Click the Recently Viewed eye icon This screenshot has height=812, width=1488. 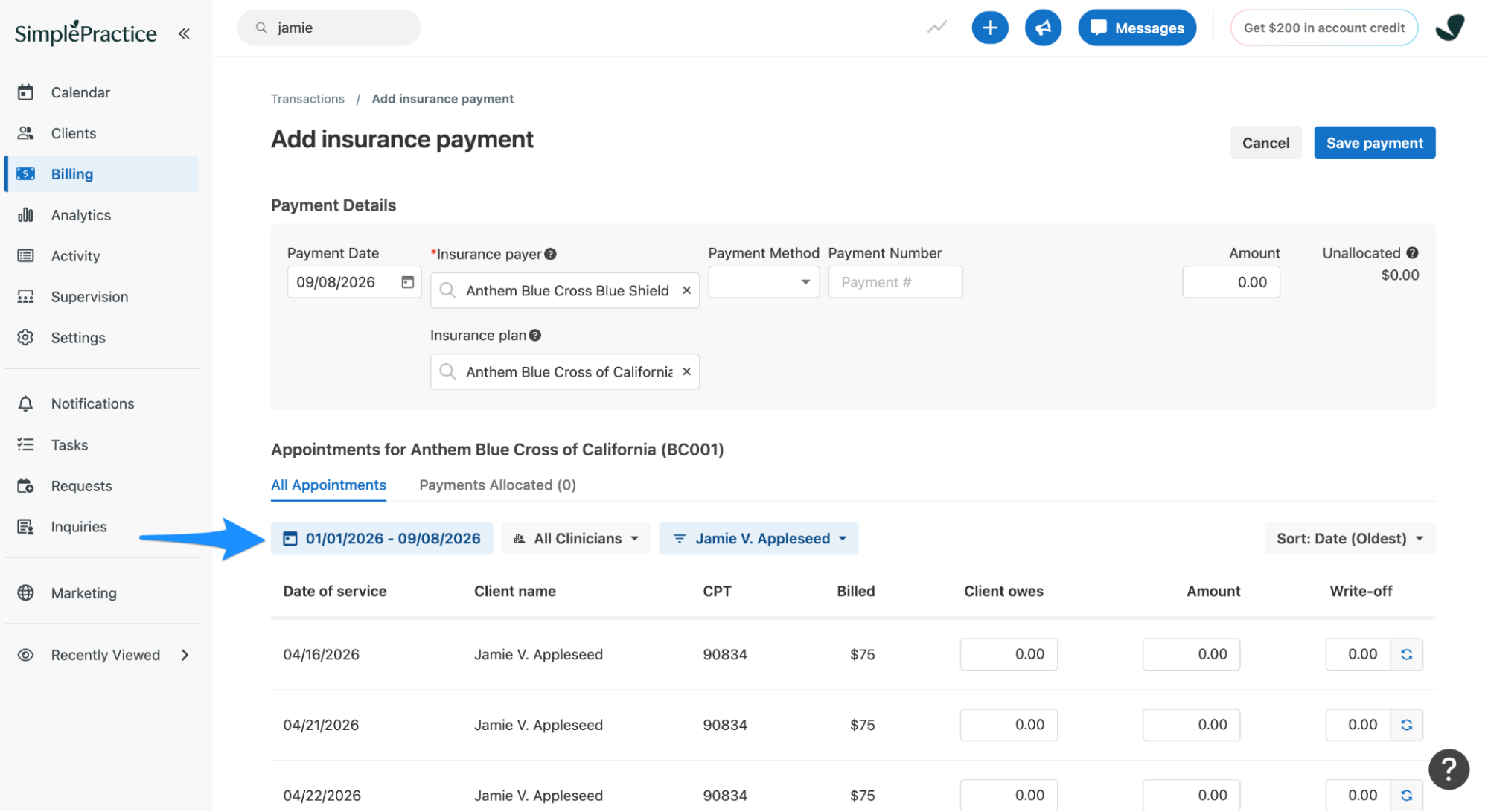coord(25,655)
